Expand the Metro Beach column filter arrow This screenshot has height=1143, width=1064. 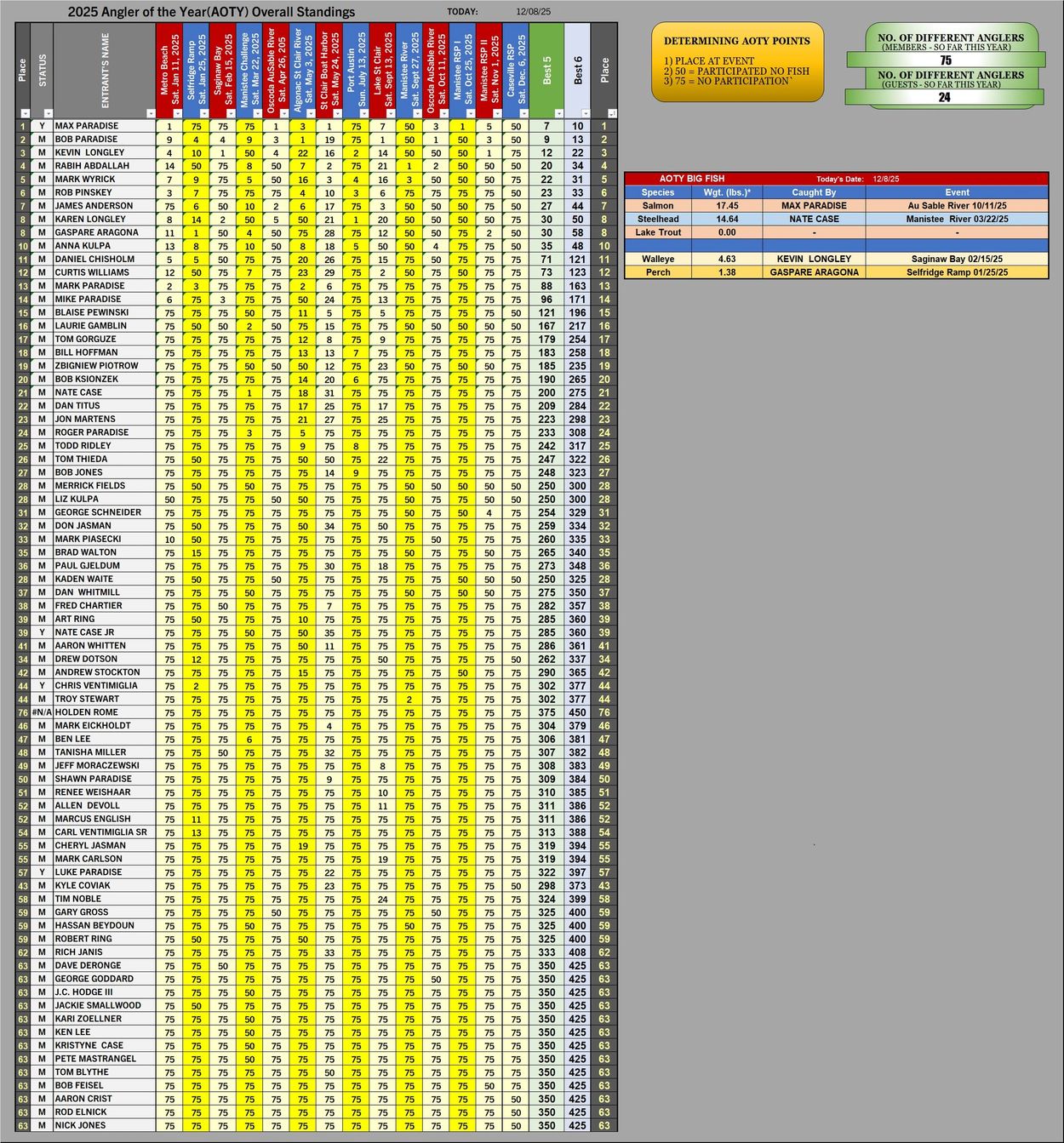[x=178, y=113]
